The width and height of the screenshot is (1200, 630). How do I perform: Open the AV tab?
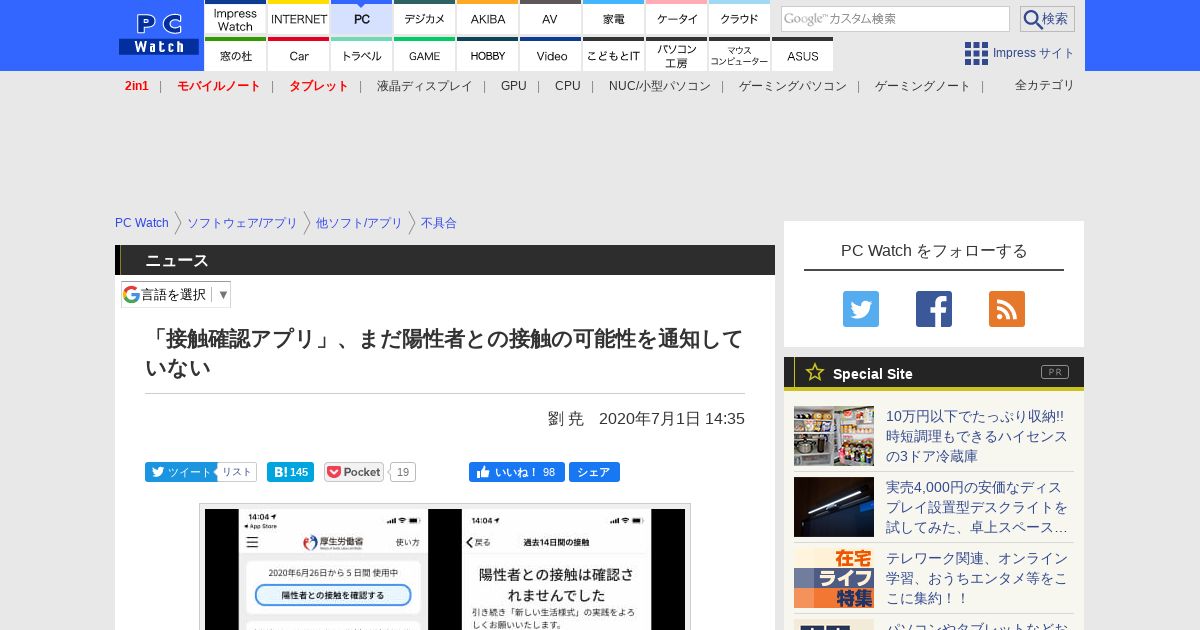[x=551, y=18]
